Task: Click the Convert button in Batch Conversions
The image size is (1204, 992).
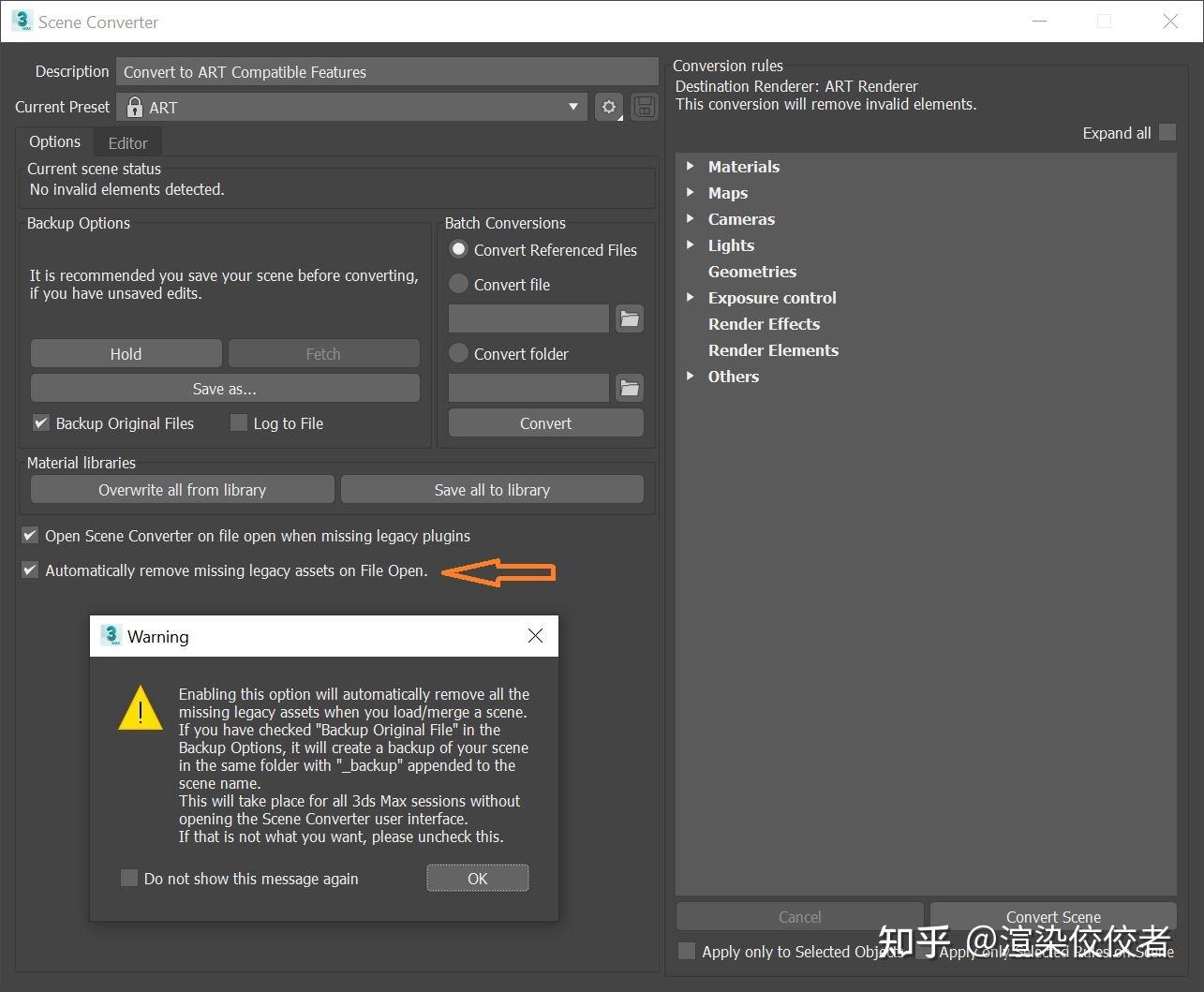Action: pyautogui.click(x=545, y=422)
